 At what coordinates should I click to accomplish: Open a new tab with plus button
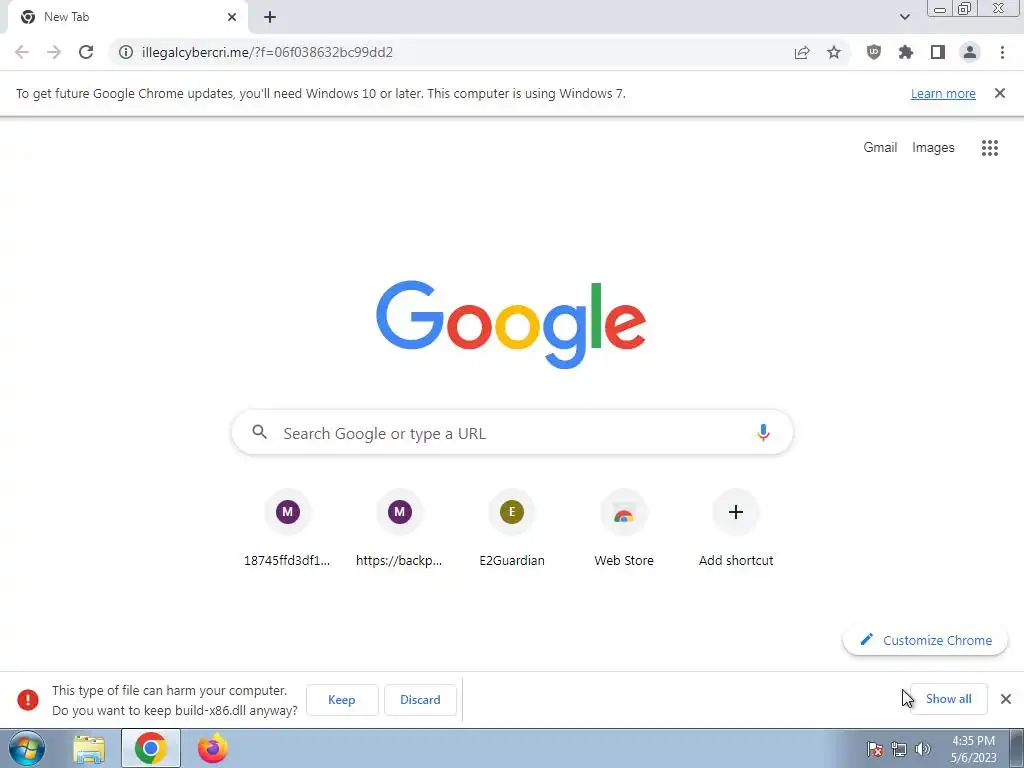270,17
